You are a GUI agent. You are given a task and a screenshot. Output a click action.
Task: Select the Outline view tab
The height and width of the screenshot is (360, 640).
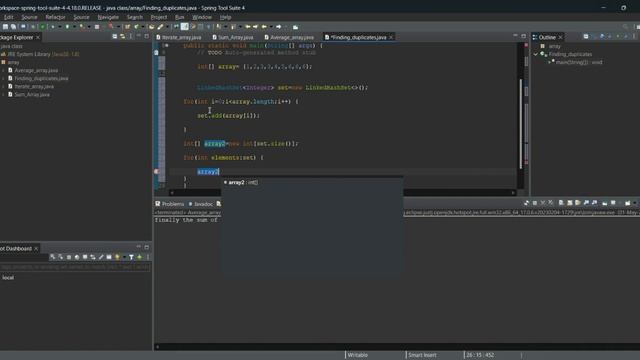(547, 37)
